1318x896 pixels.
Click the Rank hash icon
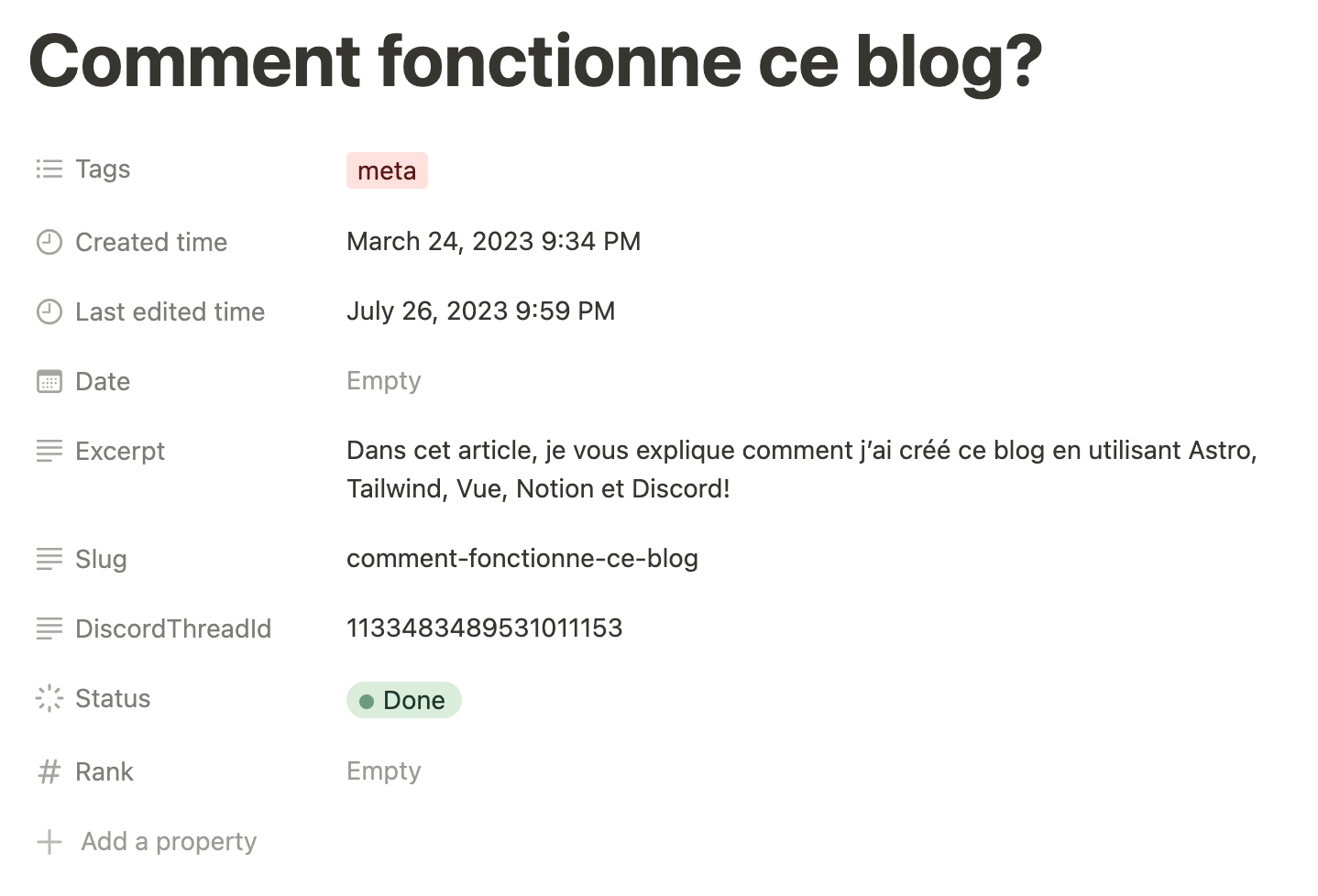(49, 772)
